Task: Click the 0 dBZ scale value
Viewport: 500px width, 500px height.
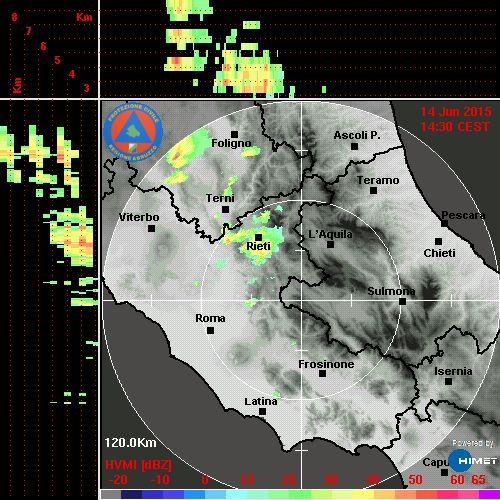Action: tap(205, 480)
